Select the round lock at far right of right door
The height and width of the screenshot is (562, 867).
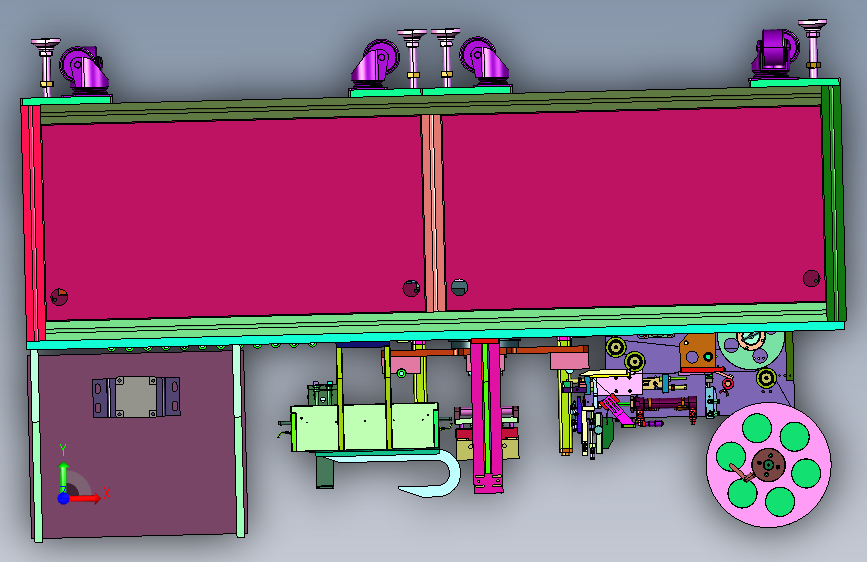811,278
